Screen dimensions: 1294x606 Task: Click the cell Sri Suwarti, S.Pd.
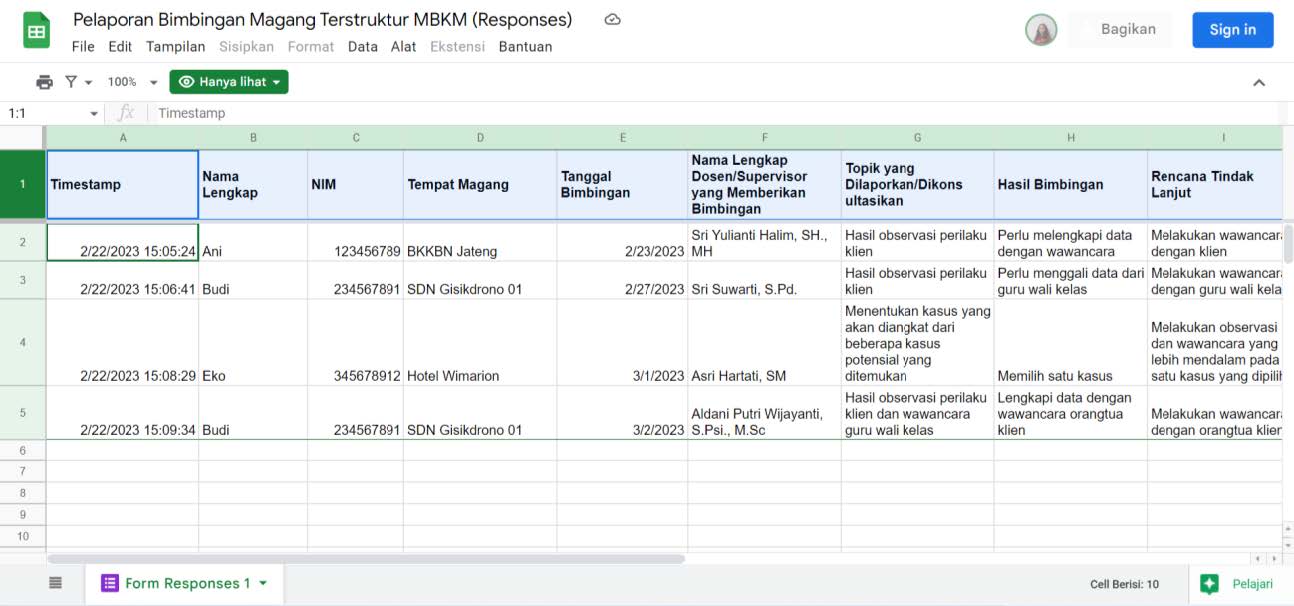764,281
